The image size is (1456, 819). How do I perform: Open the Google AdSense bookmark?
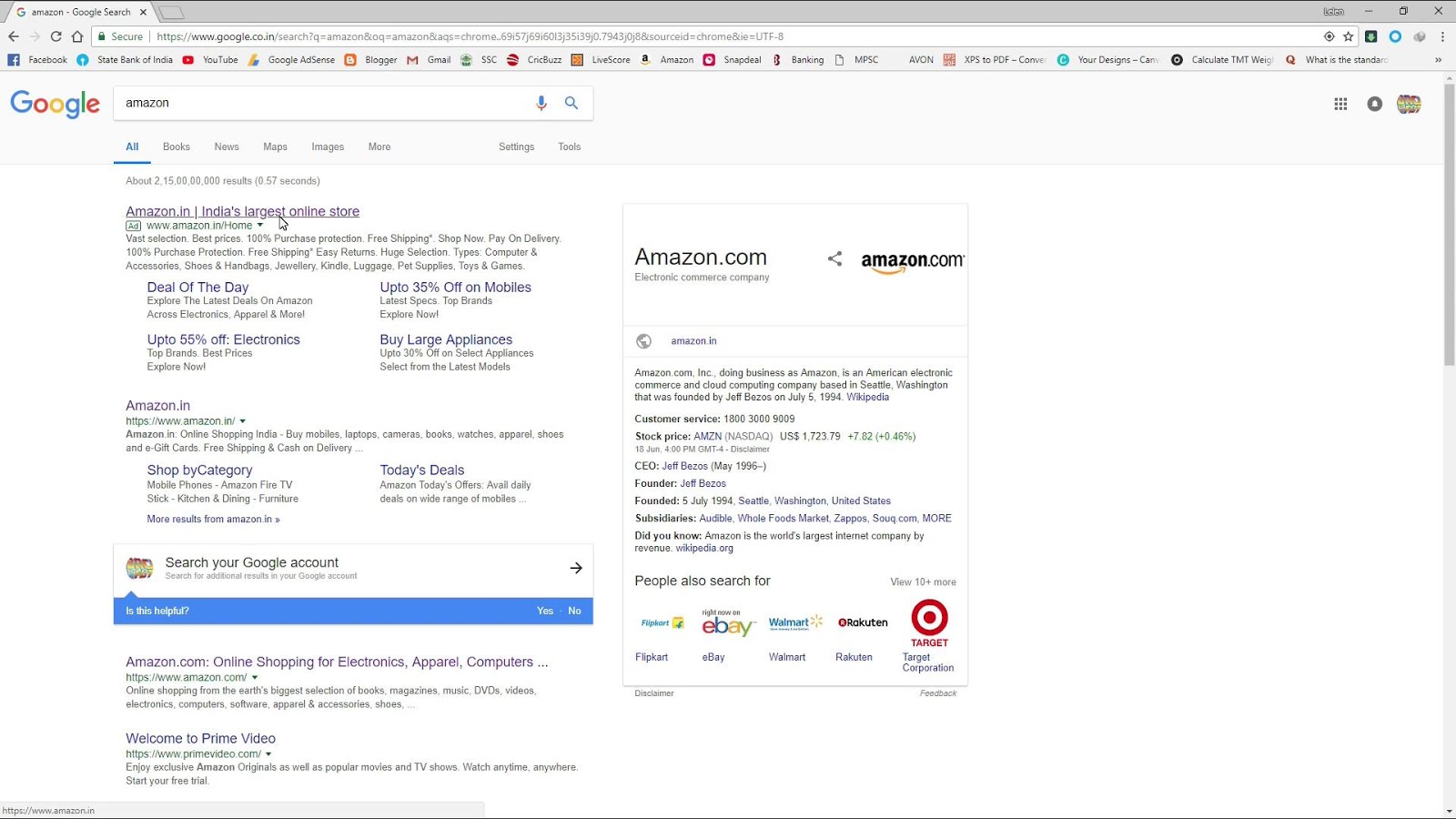(291, 60)
